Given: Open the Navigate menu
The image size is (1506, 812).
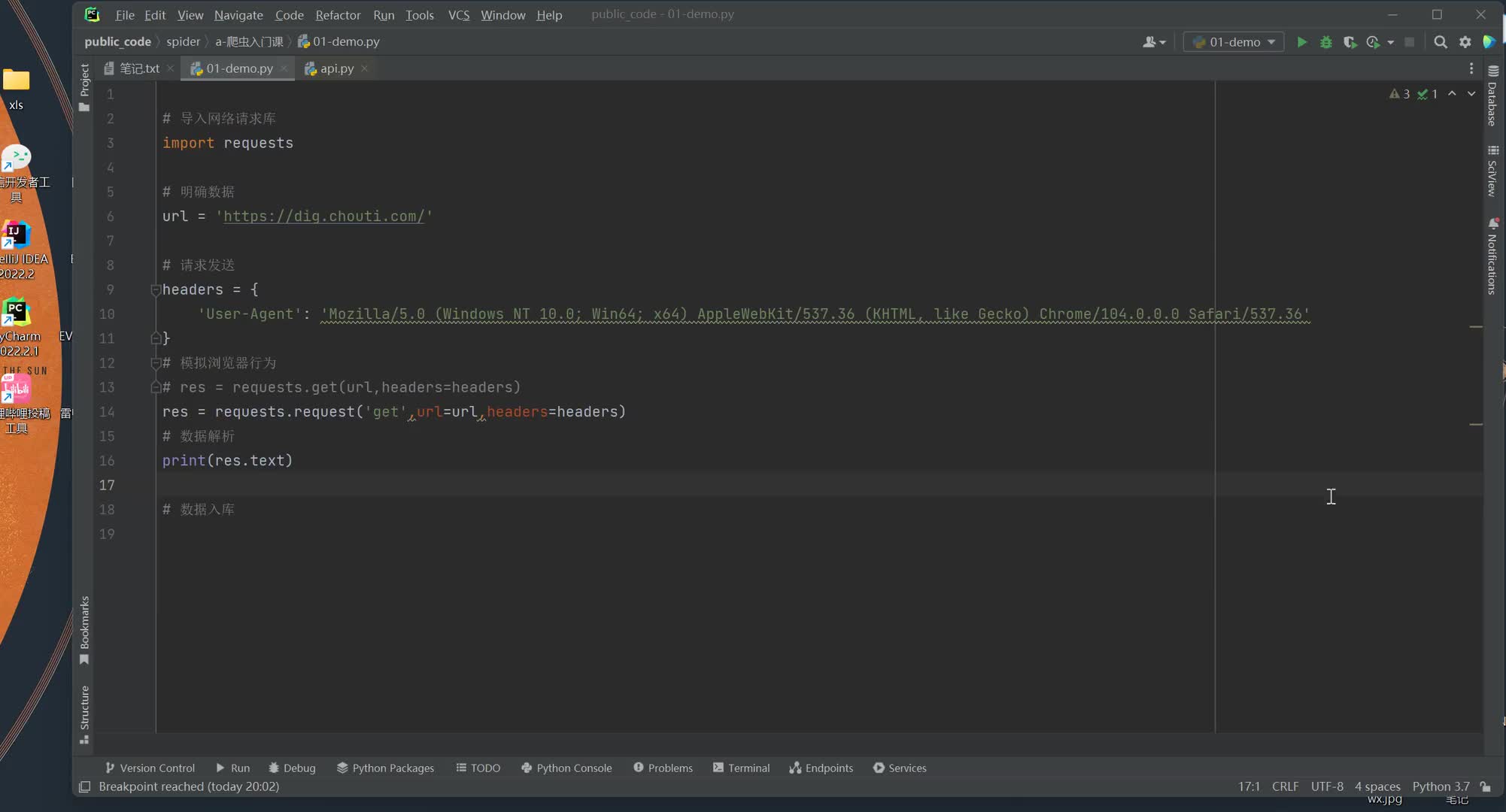Looking at the screenshot, I should click(x=237, y=15).
